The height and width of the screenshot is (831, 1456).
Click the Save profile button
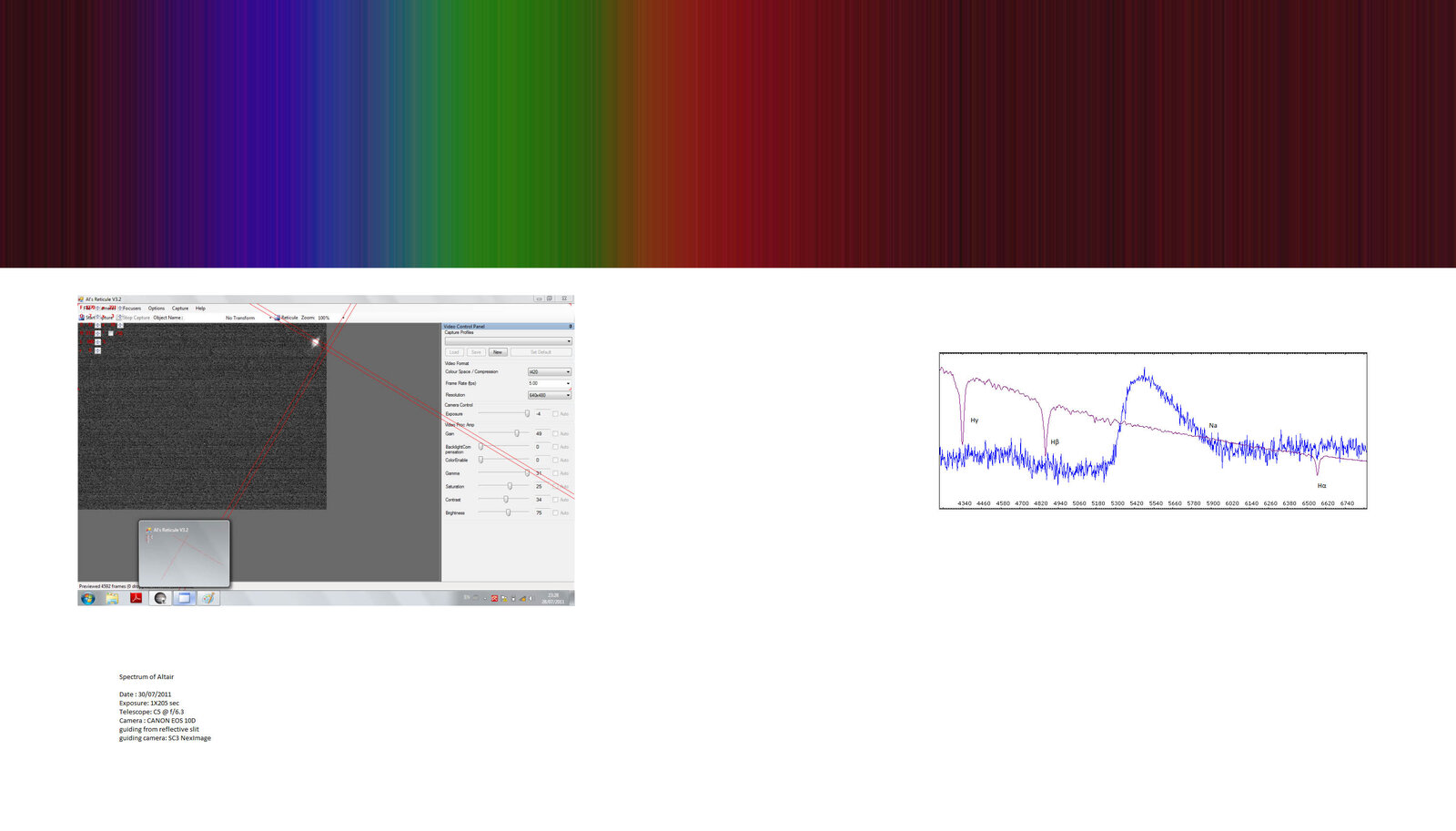click(476, 352)
